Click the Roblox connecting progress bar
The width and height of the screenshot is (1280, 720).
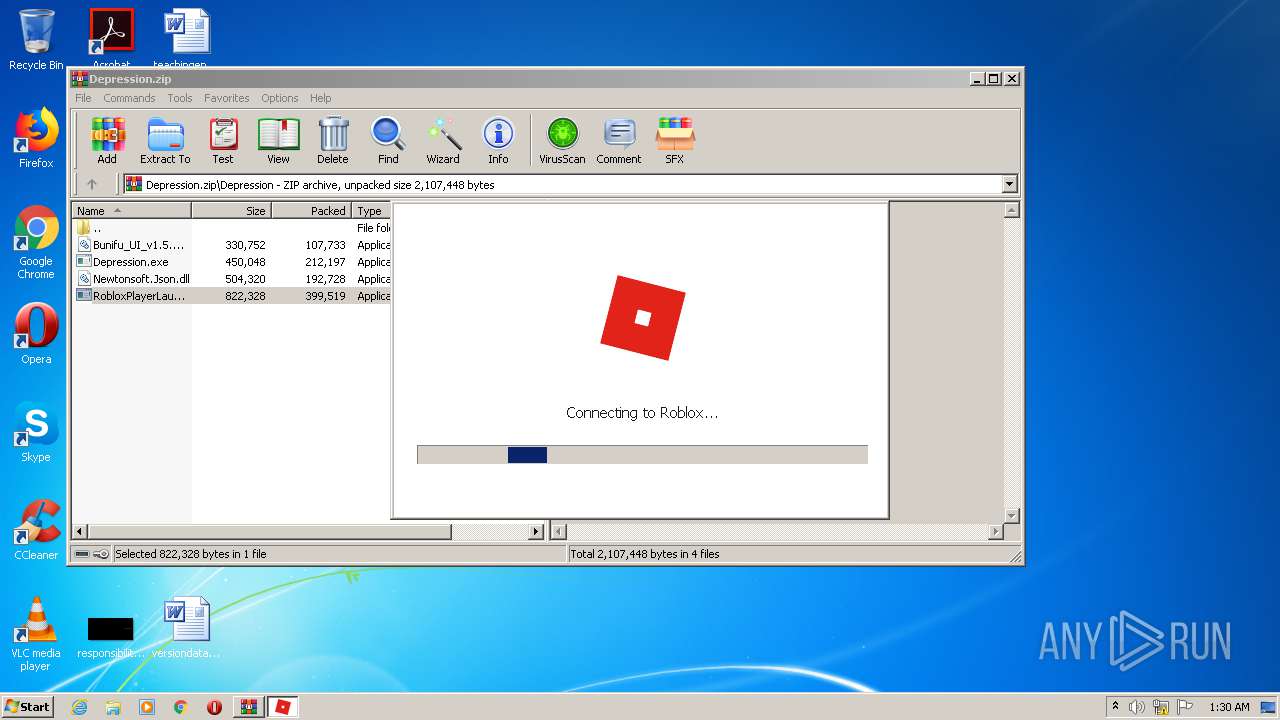642,455
